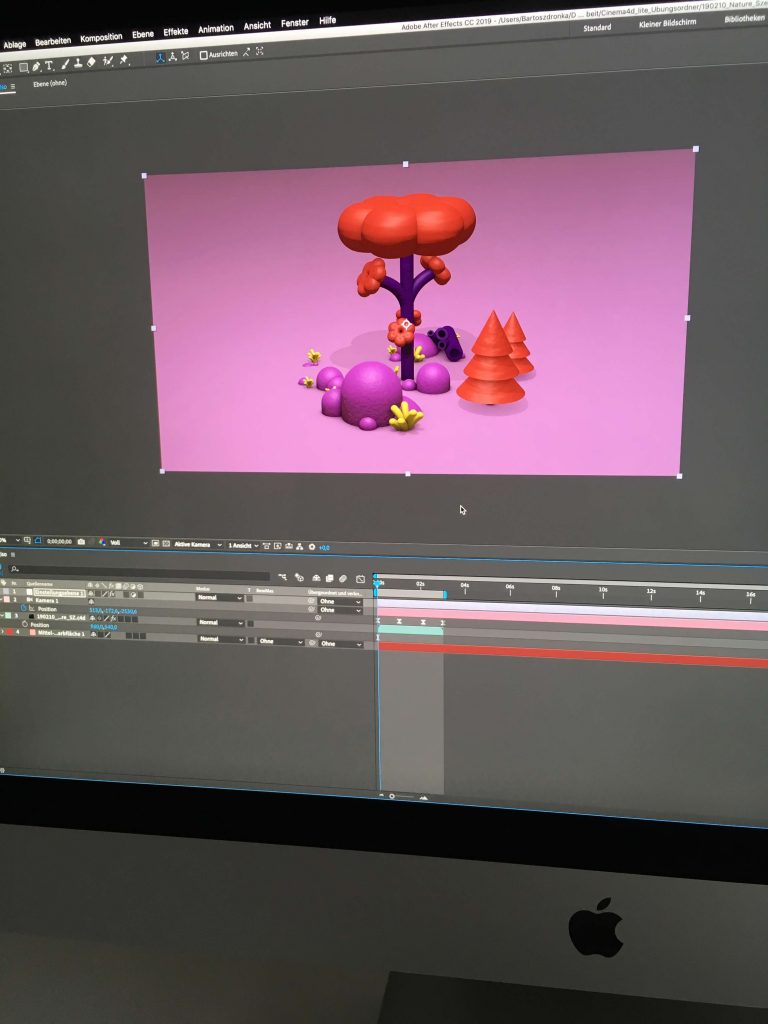Viewport: 768px width, 1024px height.
Task: Enable the Ausrichten snapping checkbox
Action: 204,55
